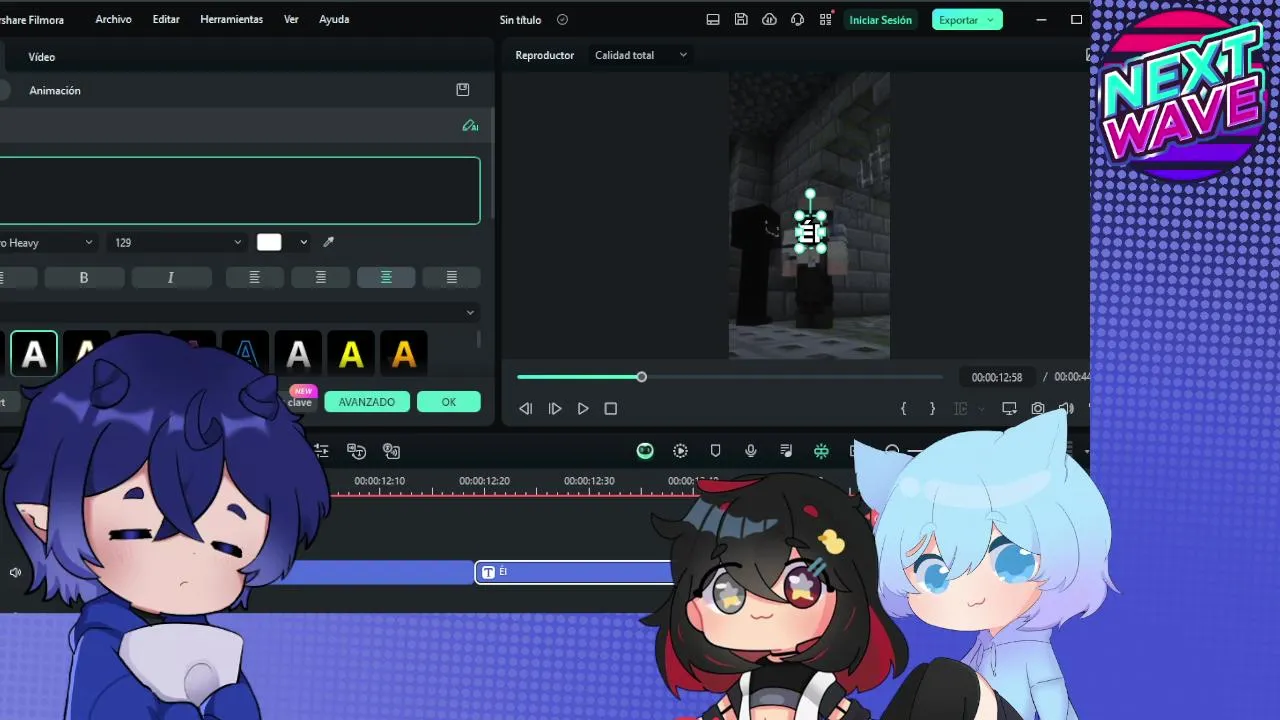Screen dimensions: 1280x720
Task: Align text left
Action: pyautogui.click(x=254, y=277)
